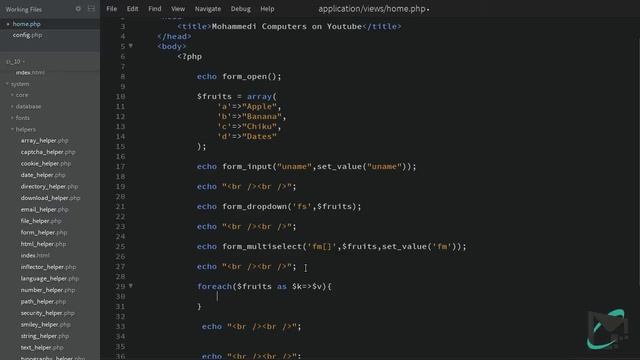Open the Debug menu
The height and width of the screenshot is (360, 640).
click(241, 9)
